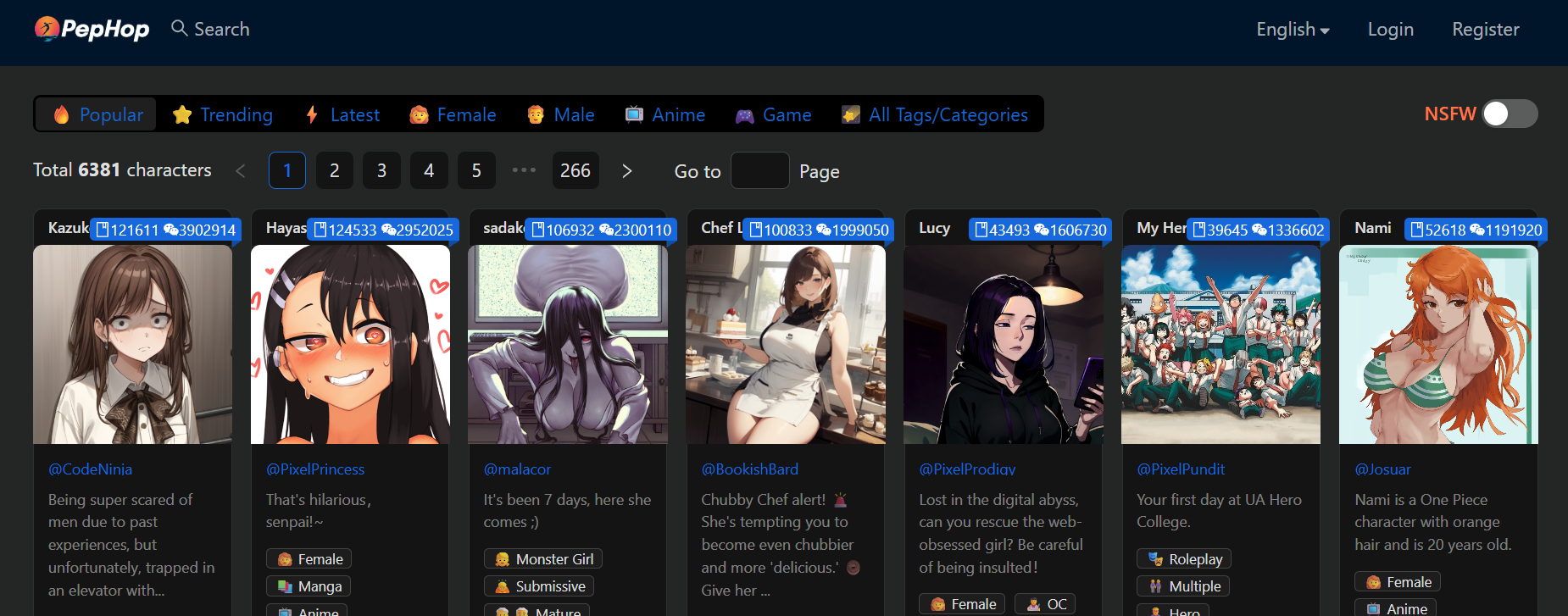The height and width of the screenshot is (616, 1568).
Task: Open the English language dropdown
Action: point(1293,30)
